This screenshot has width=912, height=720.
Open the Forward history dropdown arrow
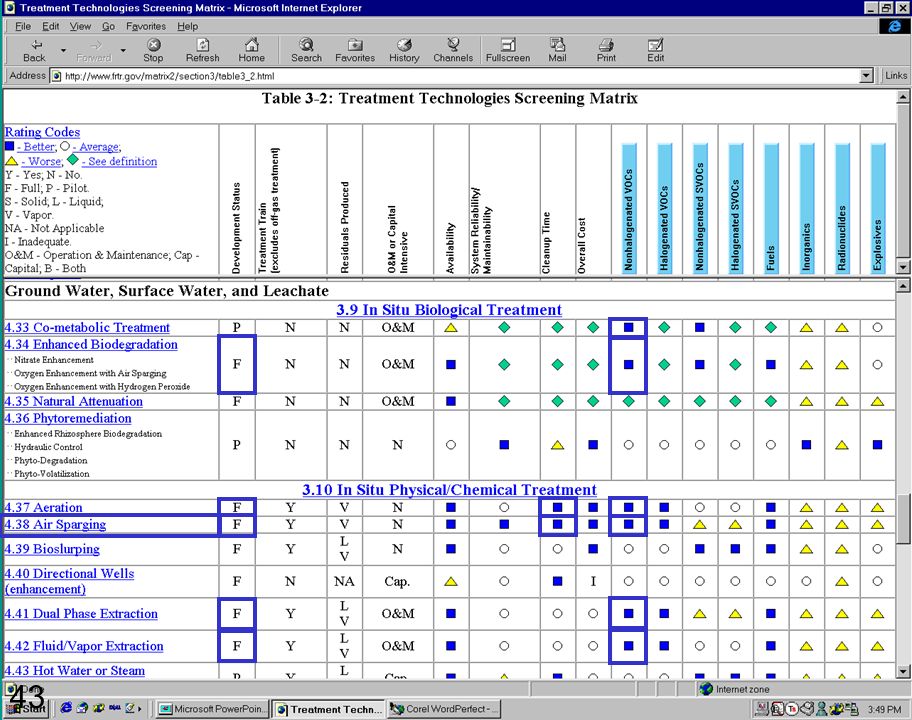(123, 51)
